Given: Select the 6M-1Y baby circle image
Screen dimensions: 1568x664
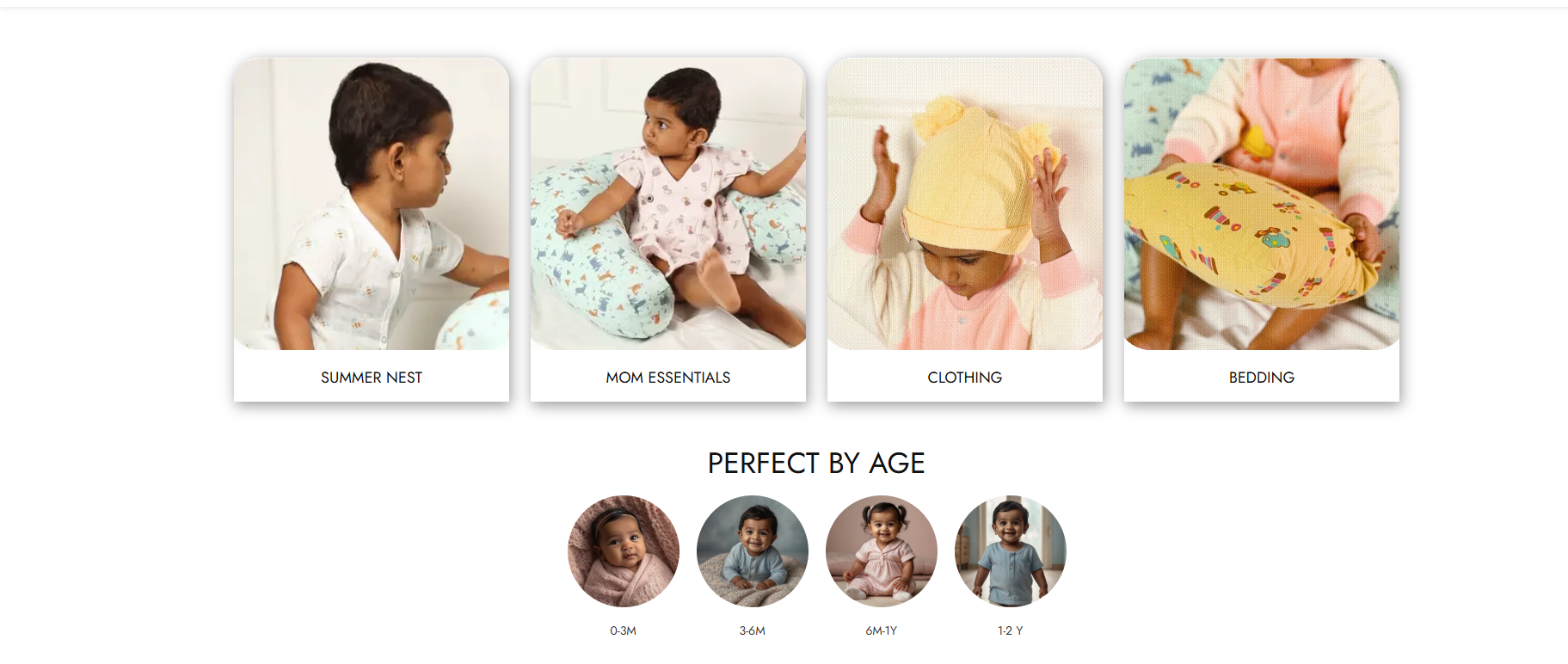Looking at the screenshot, I should point(882,551).
